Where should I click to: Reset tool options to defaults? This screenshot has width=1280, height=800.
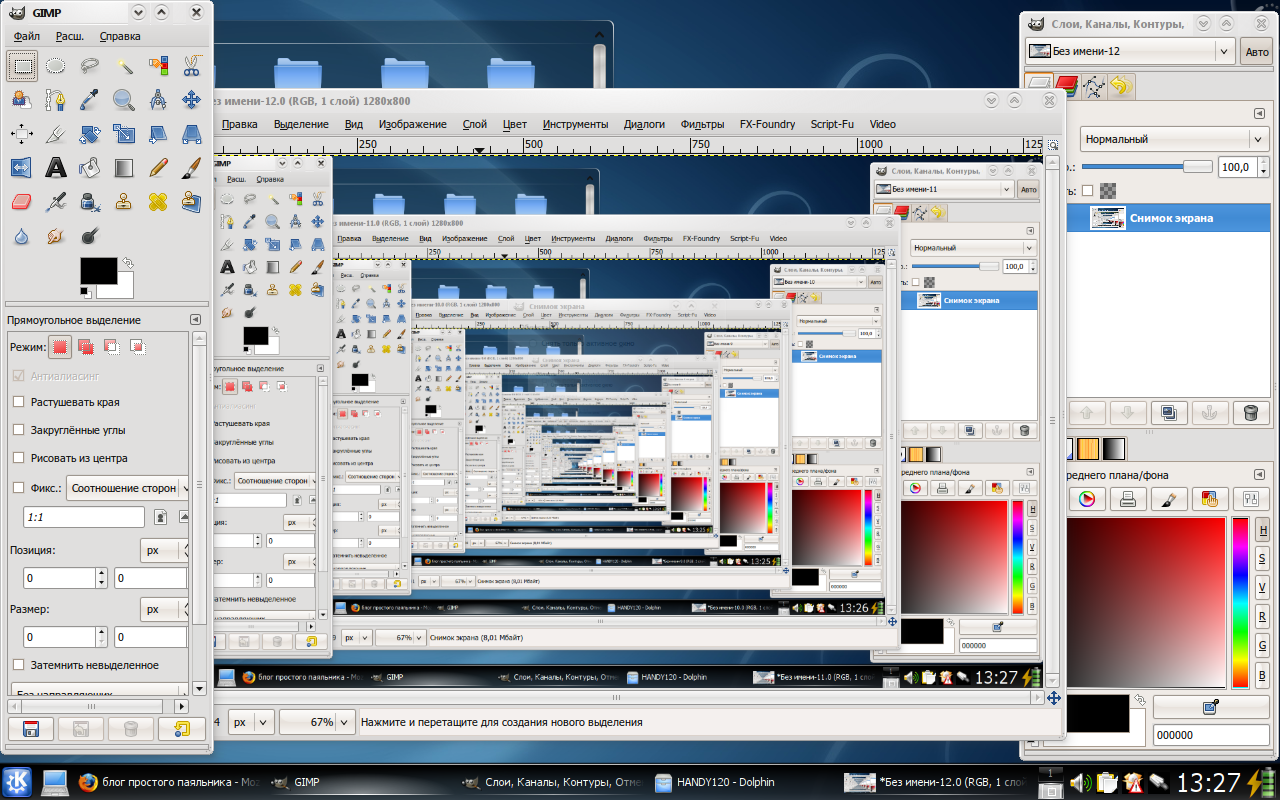181,728
